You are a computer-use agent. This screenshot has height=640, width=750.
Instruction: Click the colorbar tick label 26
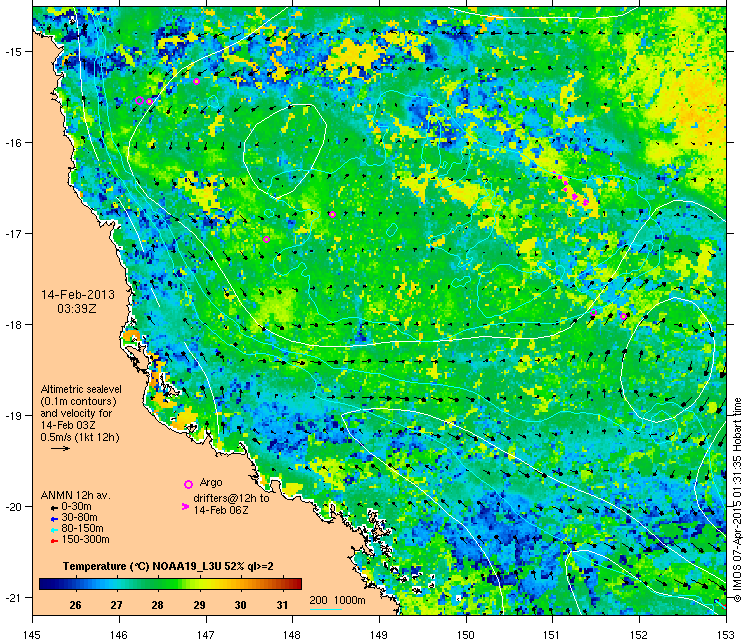[x=76, y=605]
